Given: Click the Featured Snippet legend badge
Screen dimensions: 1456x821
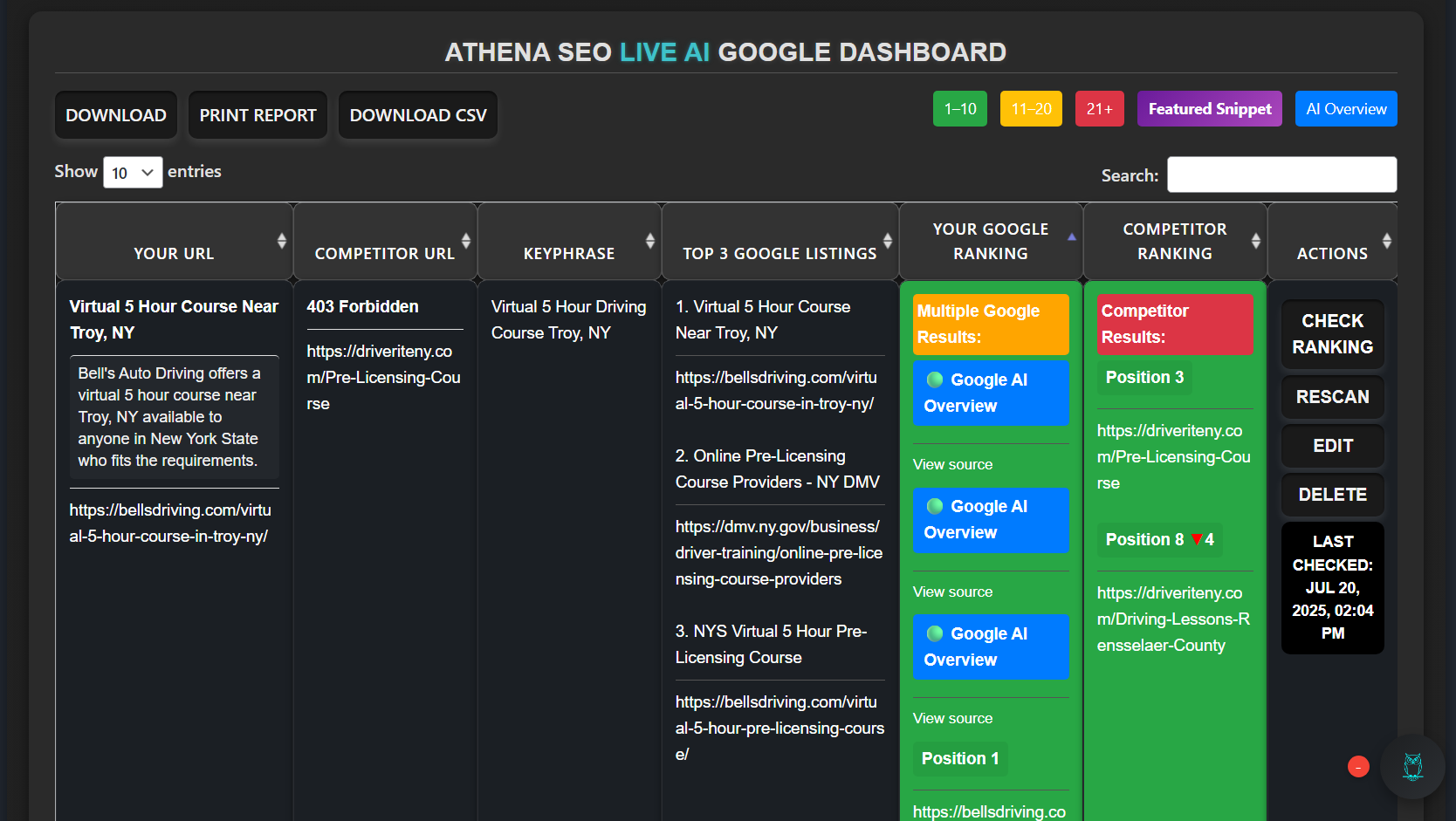Looking at the screenshot, I should [x=1210, y=109].
